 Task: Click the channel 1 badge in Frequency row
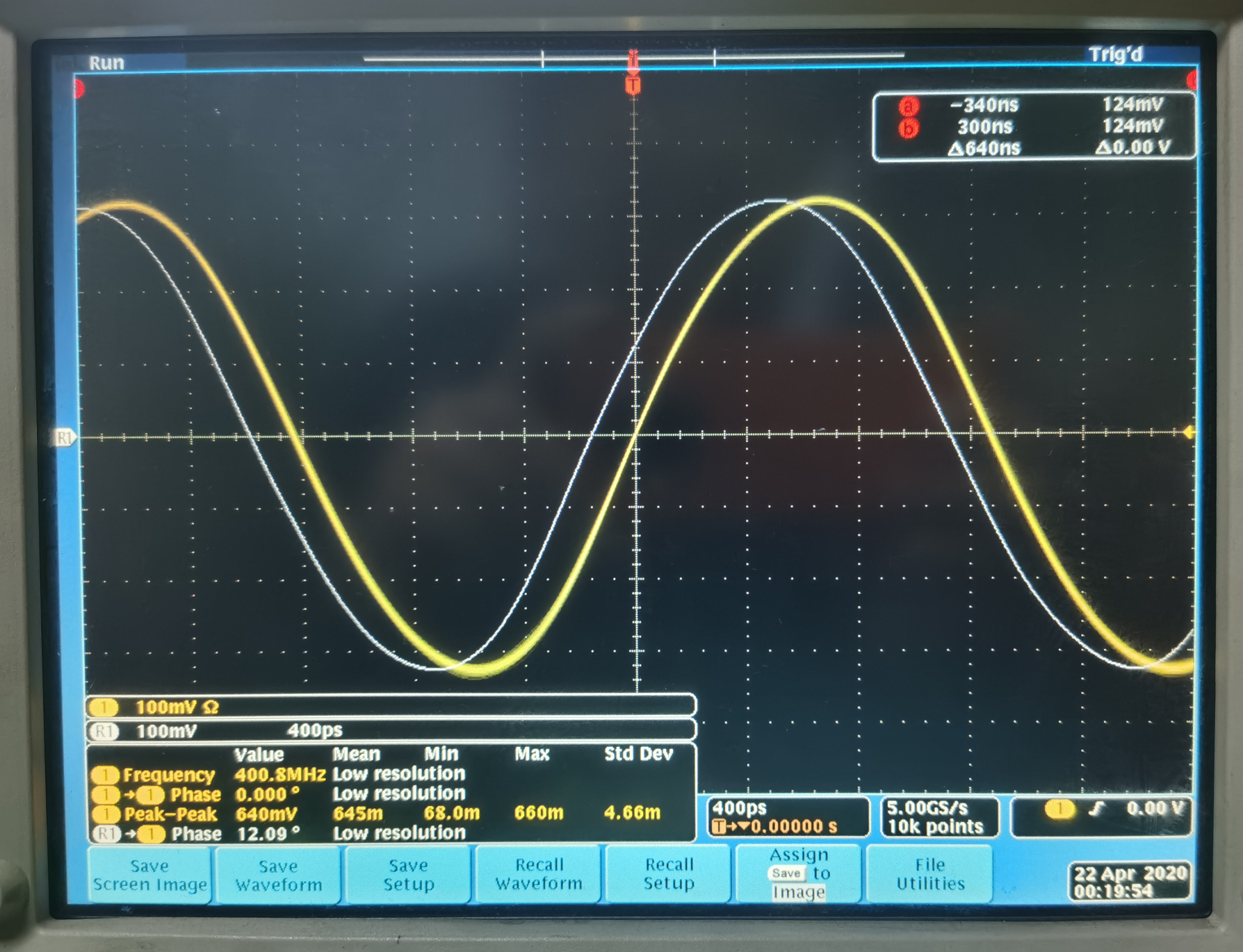(106, 775)
